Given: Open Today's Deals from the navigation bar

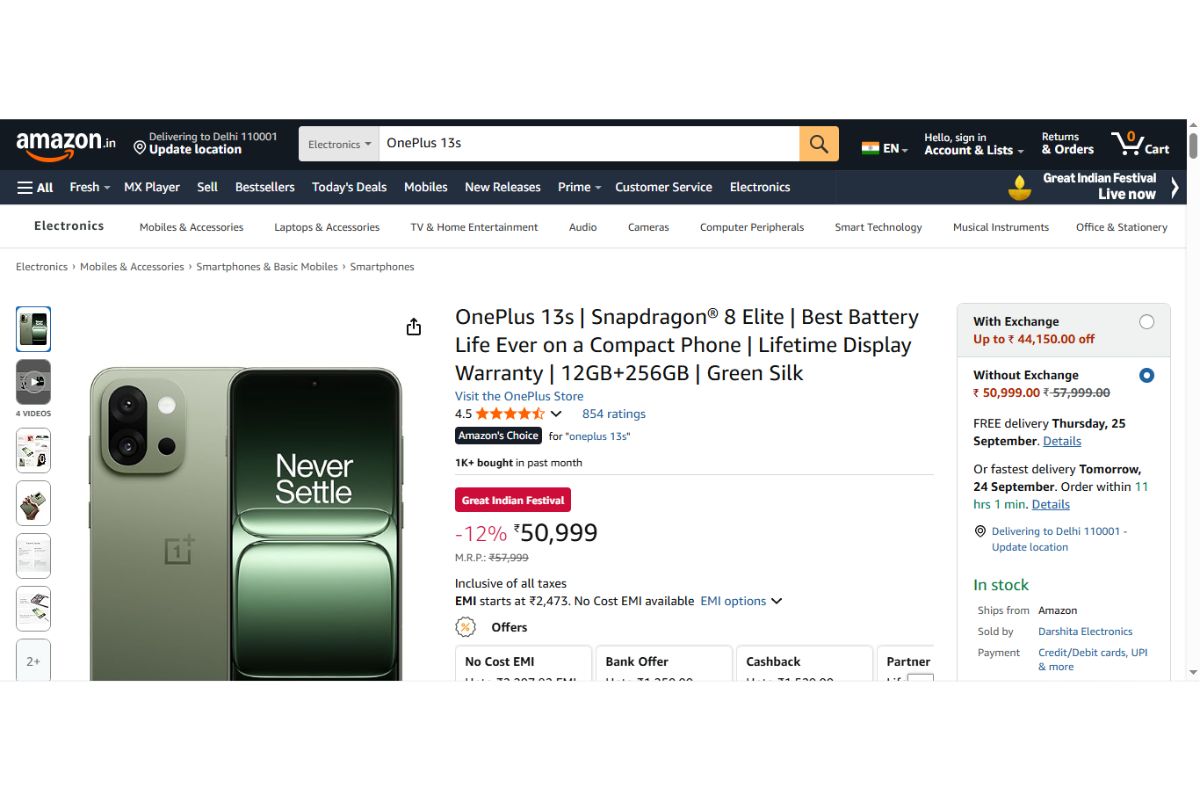Looking at the screenshot, I should (x=349, y=187).
